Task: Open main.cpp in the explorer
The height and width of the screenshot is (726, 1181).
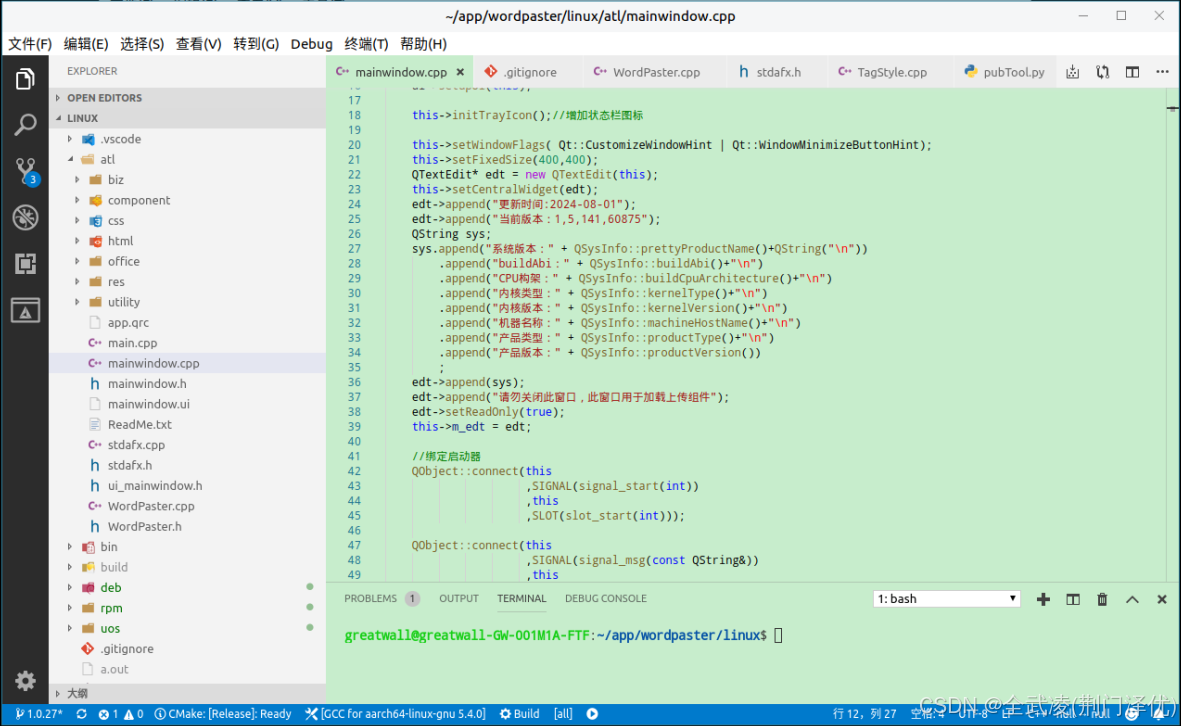Action: [x=188, y=343]
